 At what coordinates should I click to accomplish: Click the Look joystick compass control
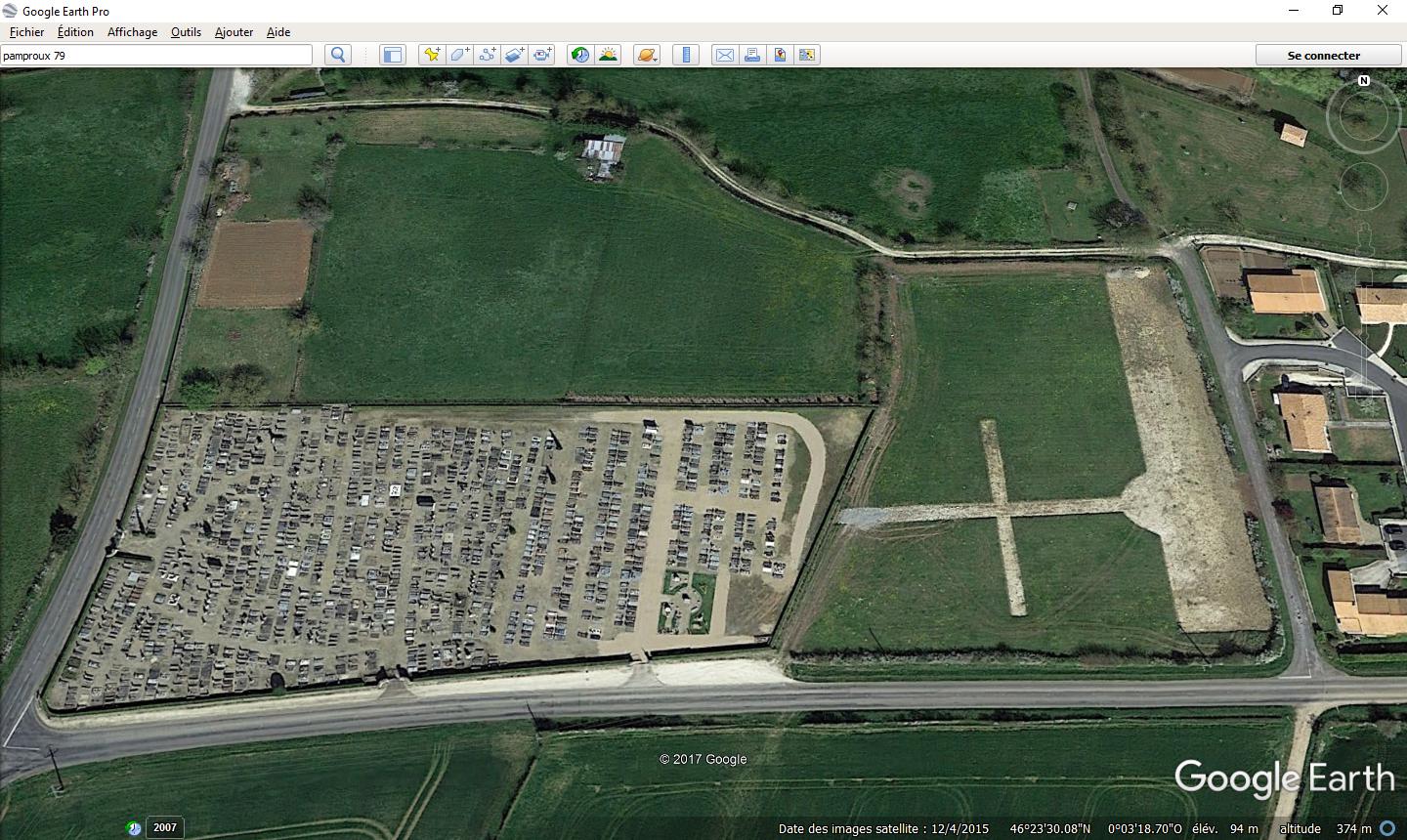tap(1362, 117)
